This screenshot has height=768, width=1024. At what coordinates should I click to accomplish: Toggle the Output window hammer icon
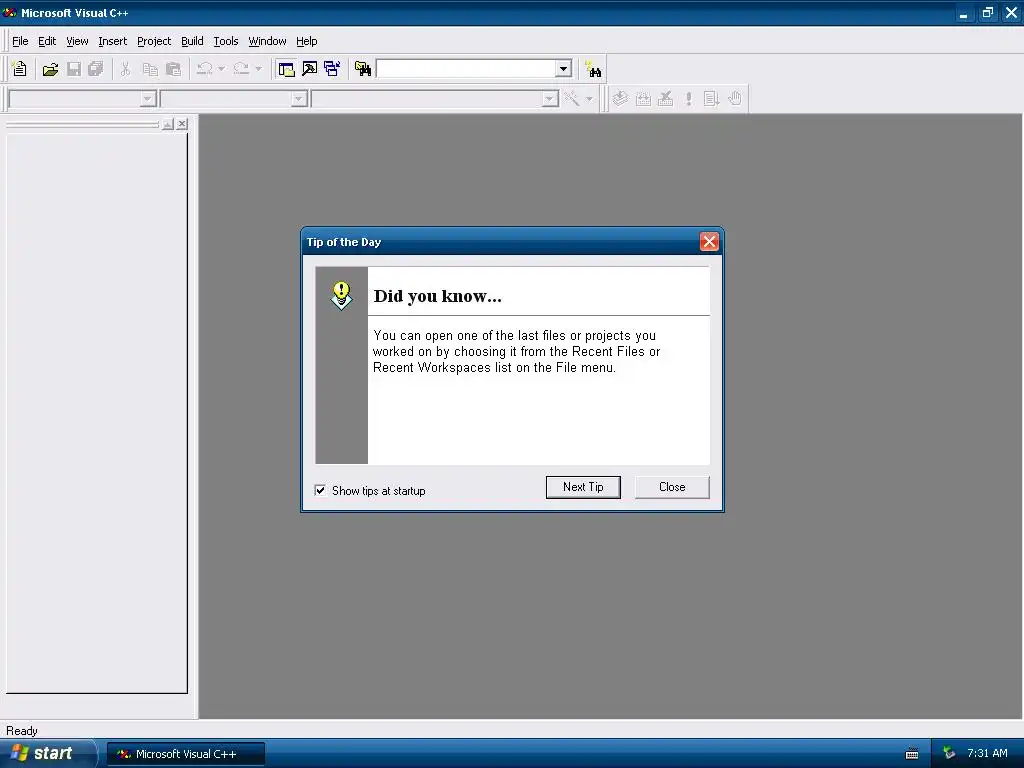[x=309, y=69]
